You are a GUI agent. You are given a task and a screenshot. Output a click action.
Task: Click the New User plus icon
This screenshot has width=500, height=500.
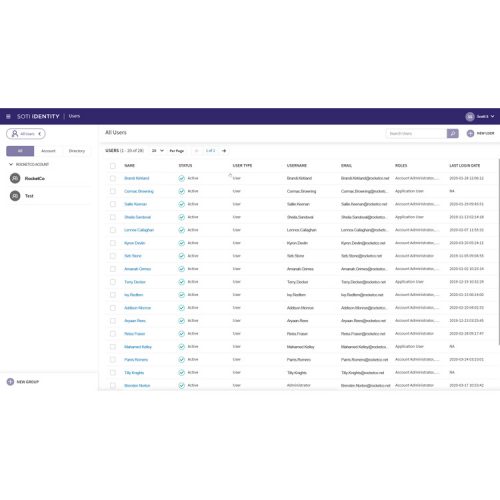pos(470,133)
